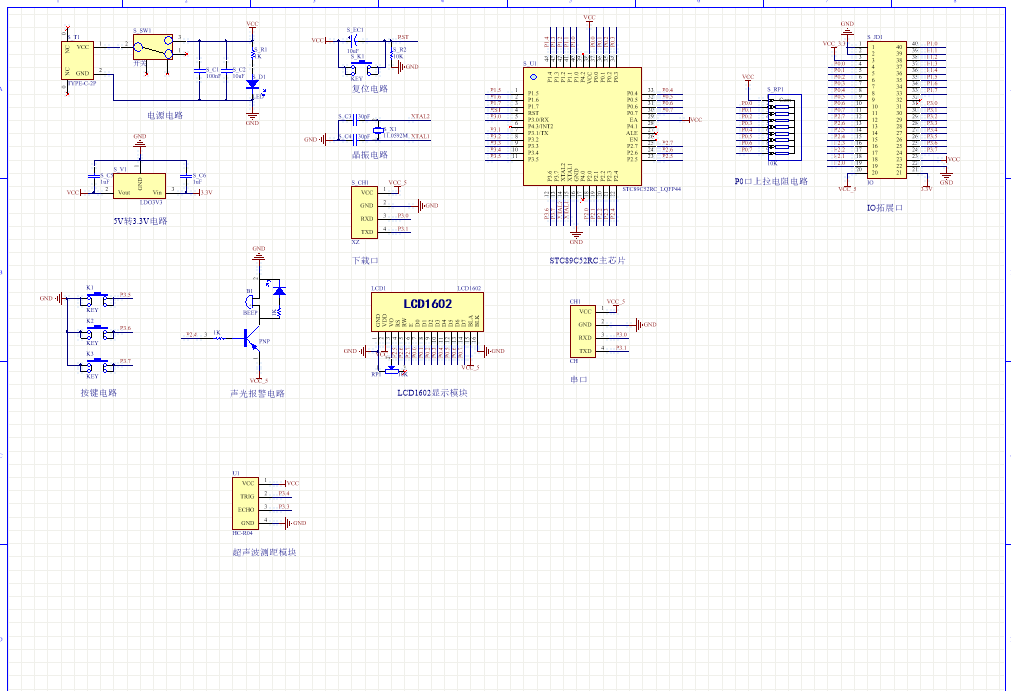Select the HC-R04 ultrasonic module U1
This screenshot has width=1011, height=691.
[247, 503]
